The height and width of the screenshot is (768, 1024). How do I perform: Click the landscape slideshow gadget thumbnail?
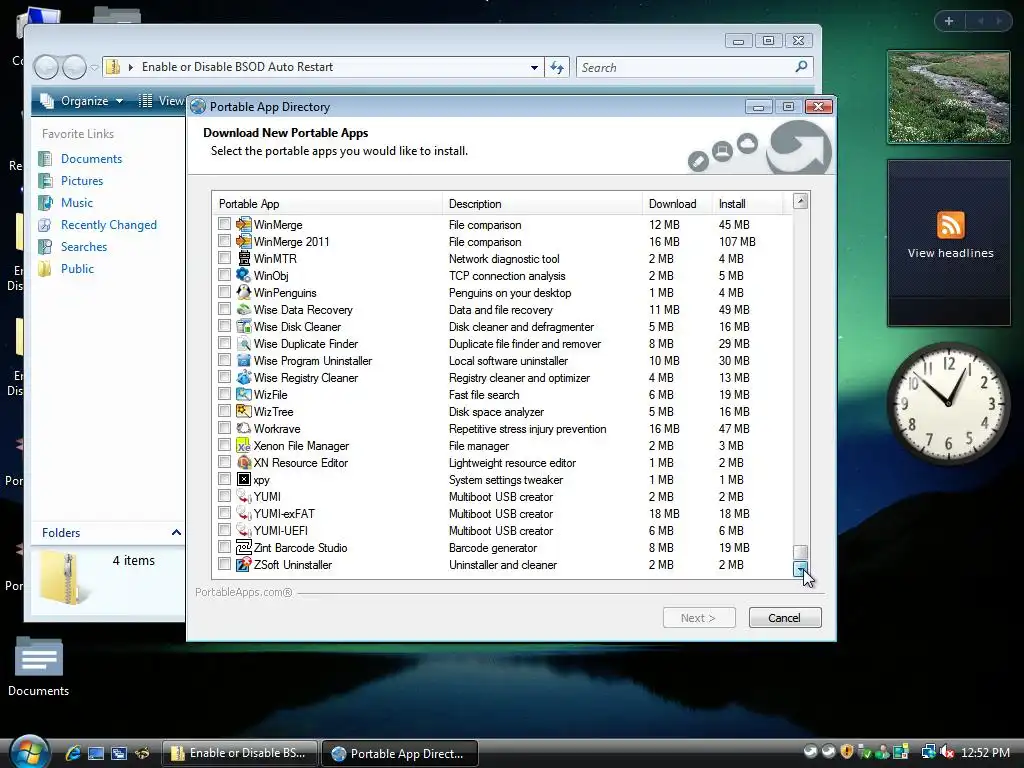(949, 97)
